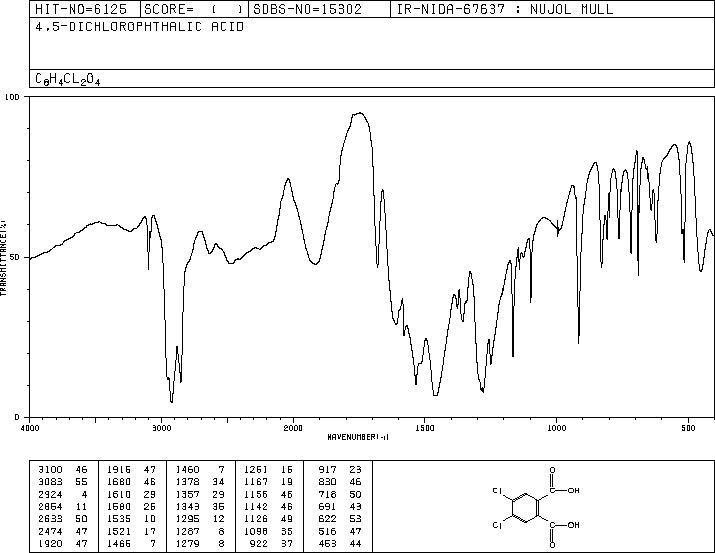This screenshot has height=553, width=715.
Task: Click the IR-NIDA-67637 : NUJOL MULL label
Action: (x=505, y=9)
